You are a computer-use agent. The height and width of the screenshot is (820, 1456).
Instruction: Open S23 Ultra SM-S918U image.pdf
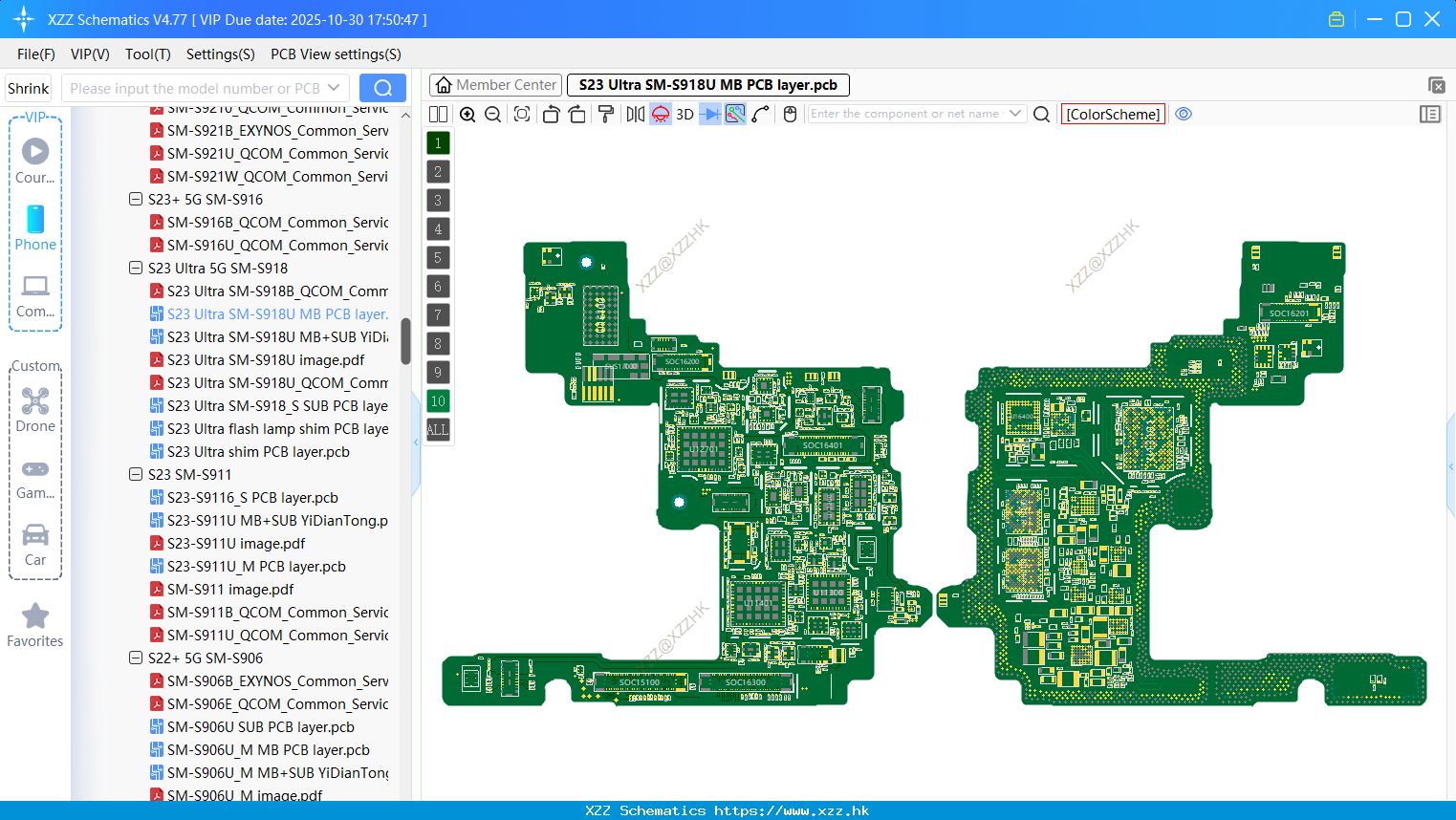point(266,360)
